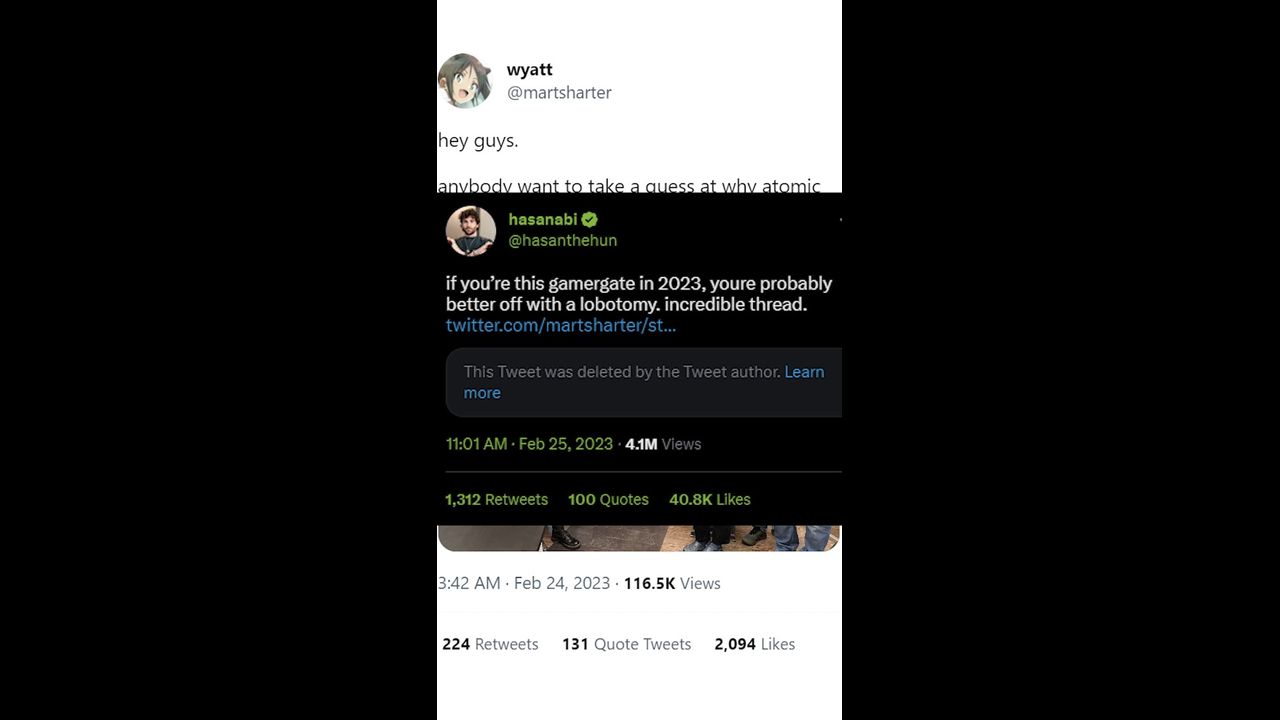The image size is (1280, 720).
Task: Click the hasanabi display name
Action: (x=542, y=220)
